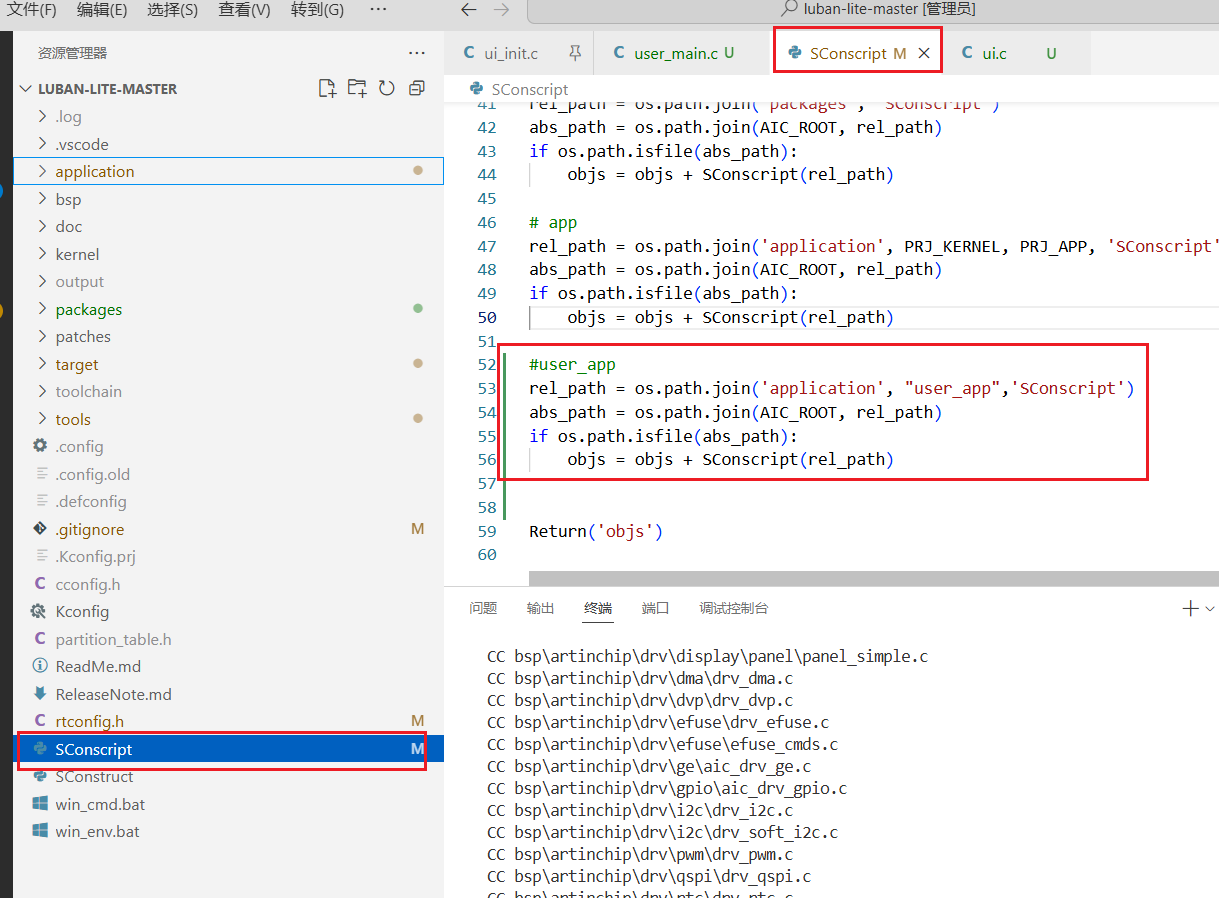Open rtconfig.h from the explorer

228,721
